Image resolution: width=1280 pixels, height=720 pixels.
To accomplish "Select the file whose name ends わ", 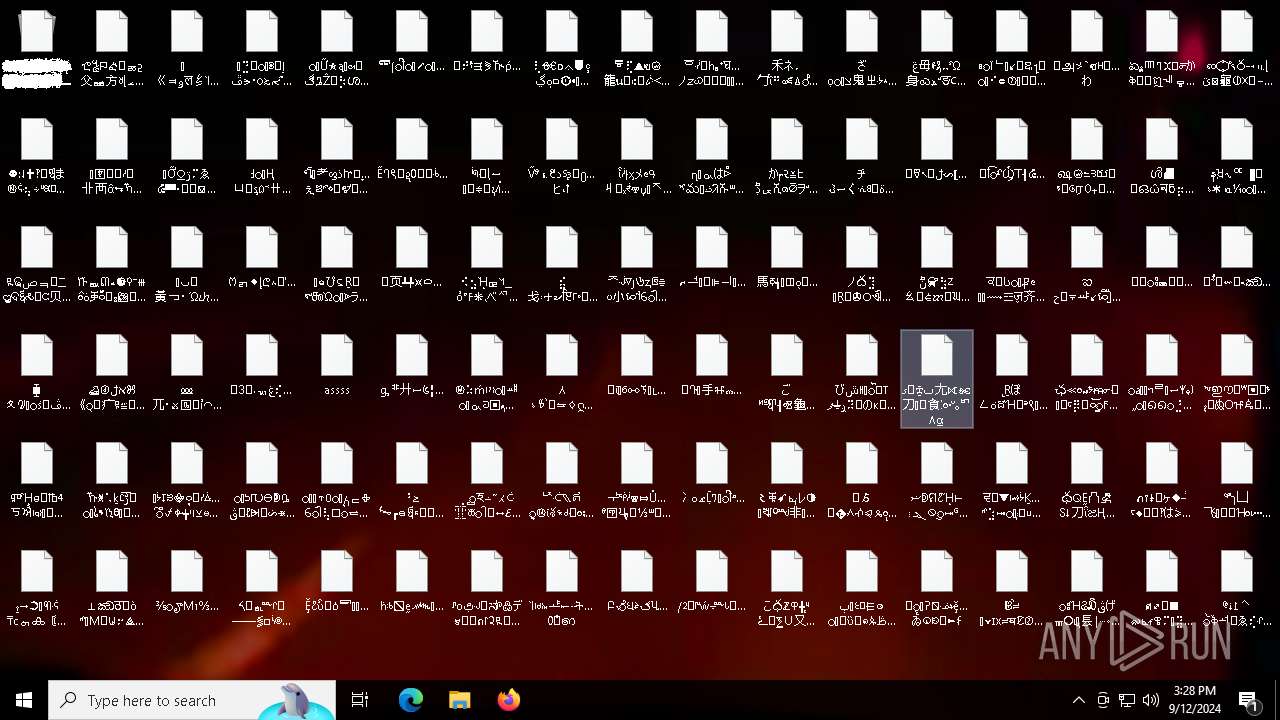I will pos(1087,48).
